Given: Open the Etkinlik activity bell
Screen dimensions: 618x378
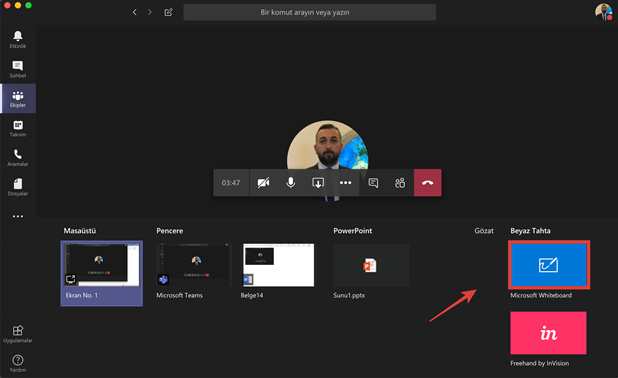Looking at the screenshot, I should [x=18, y=39].
